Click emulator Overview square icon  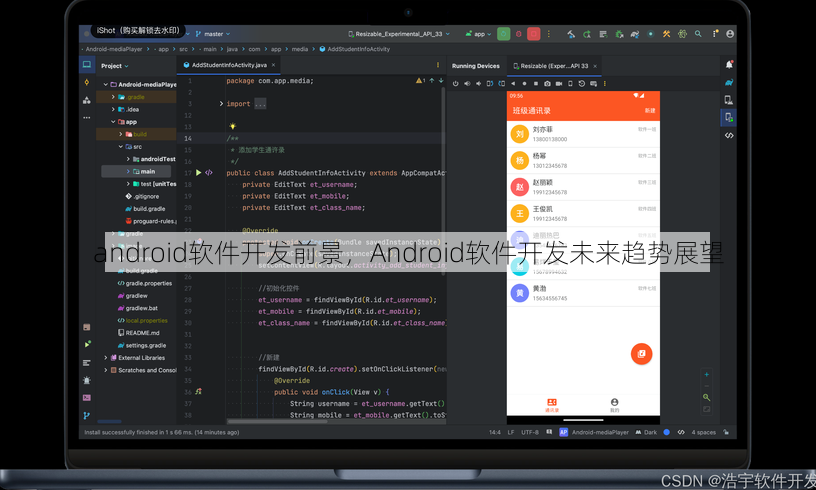[536, 83]
